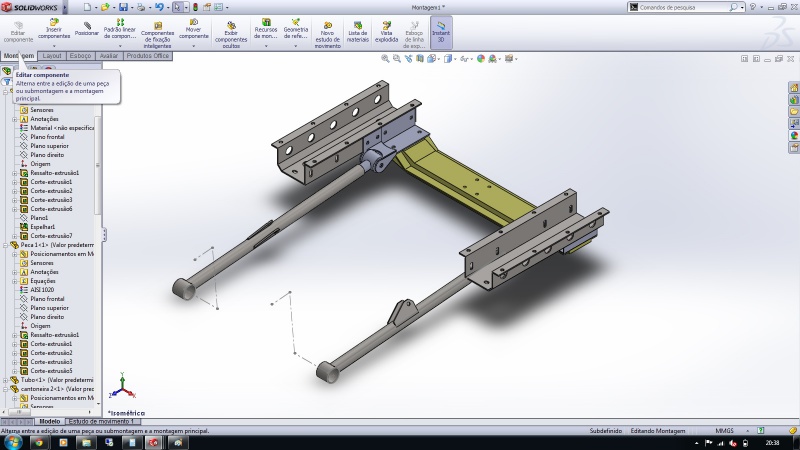
Task: Open Padrão linear de componentes tool
Action: pyautogui.click(x=120, y=29)
